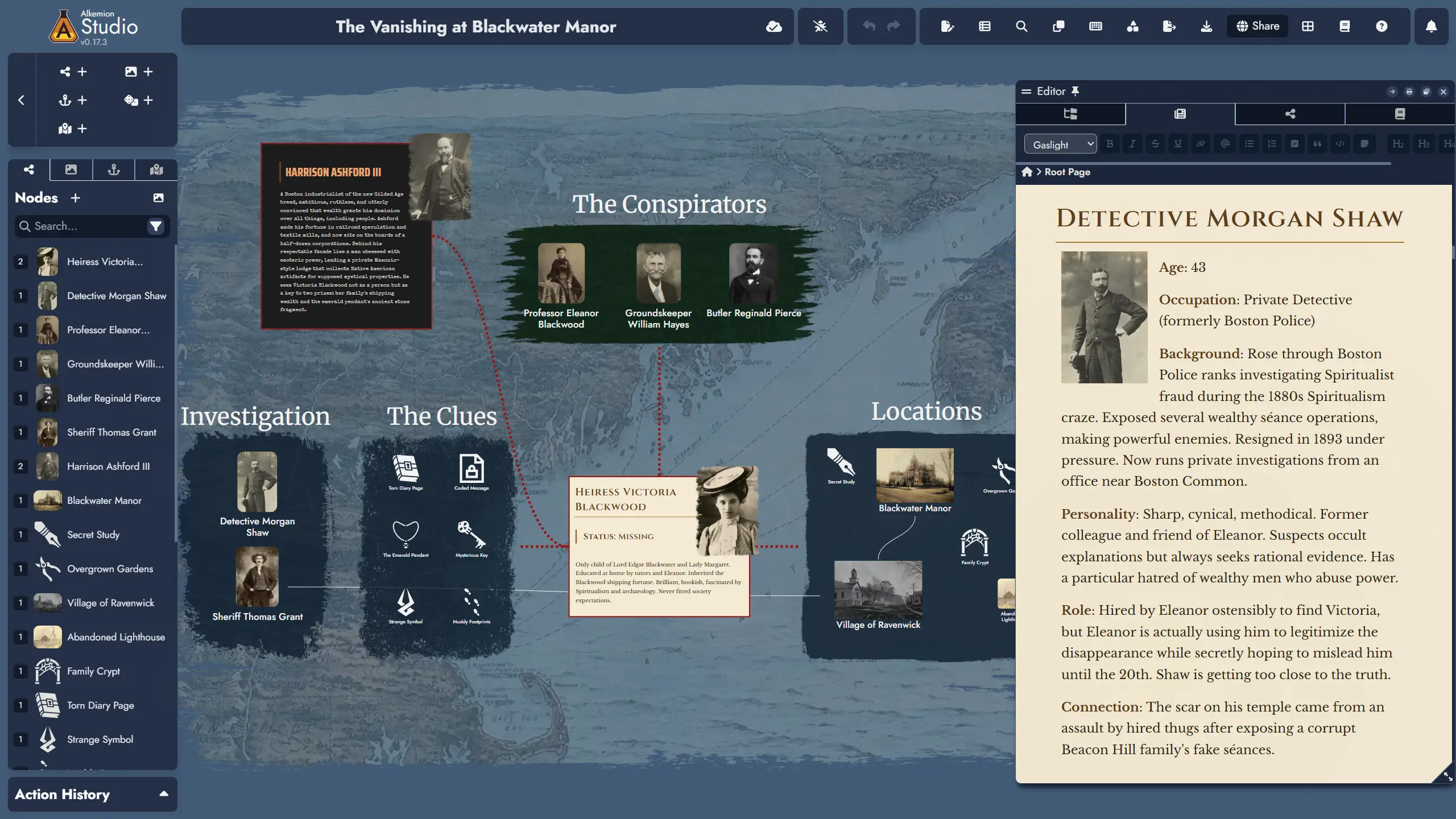
Task: Toggle the checklist formatting button
Action: (x=1294, y=144)
